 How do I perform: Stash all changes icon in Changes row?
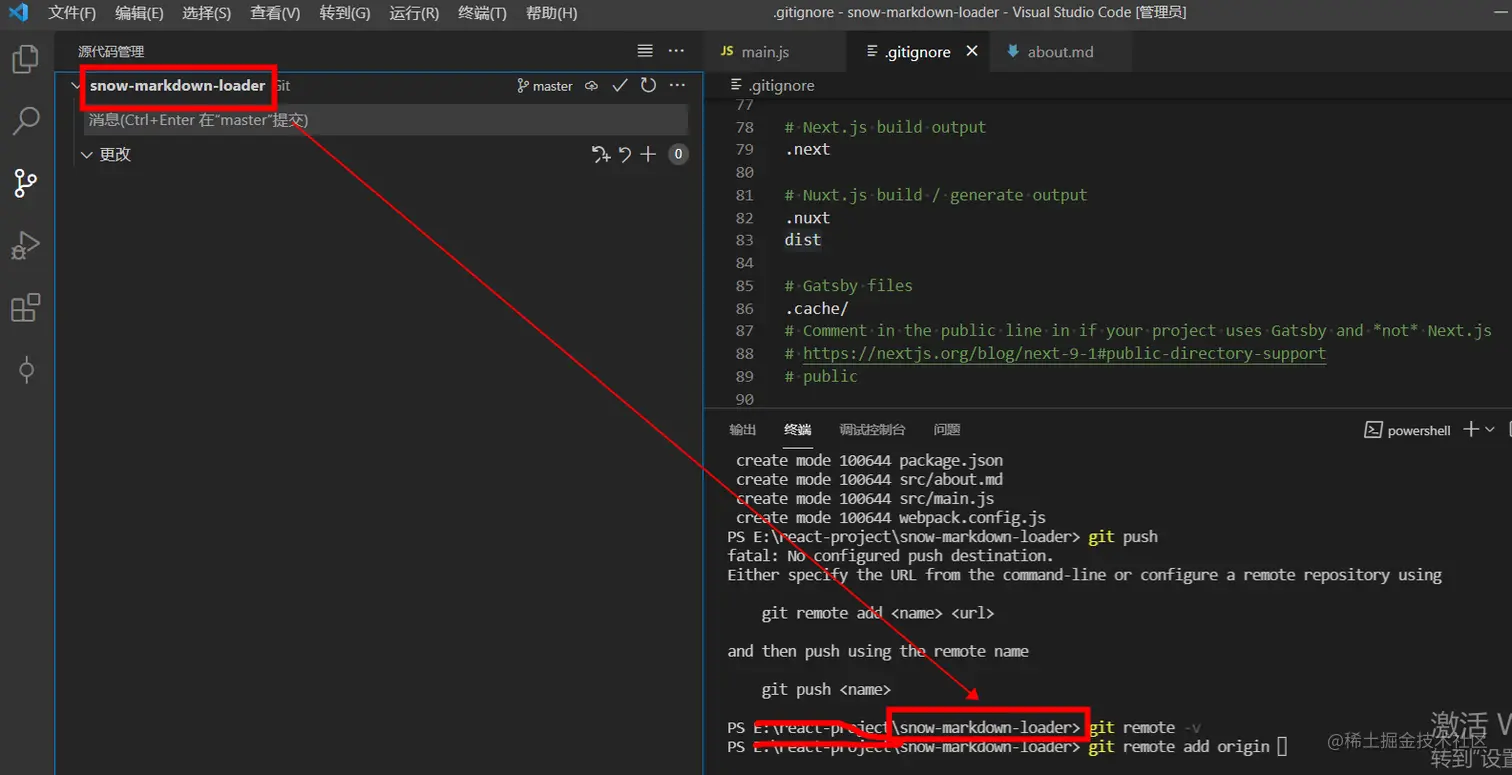coord(601,154)
